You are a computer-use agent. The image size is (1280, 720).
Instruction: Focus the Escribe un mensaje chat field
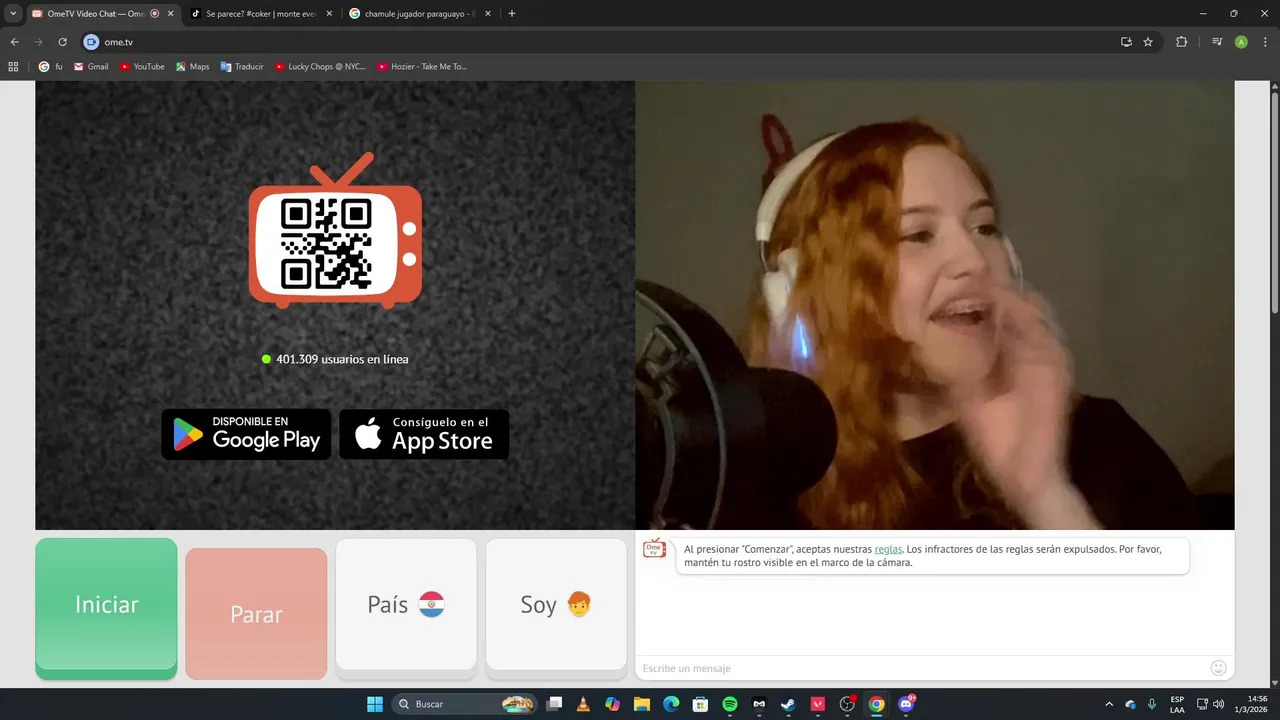click(x=920, y=668)
